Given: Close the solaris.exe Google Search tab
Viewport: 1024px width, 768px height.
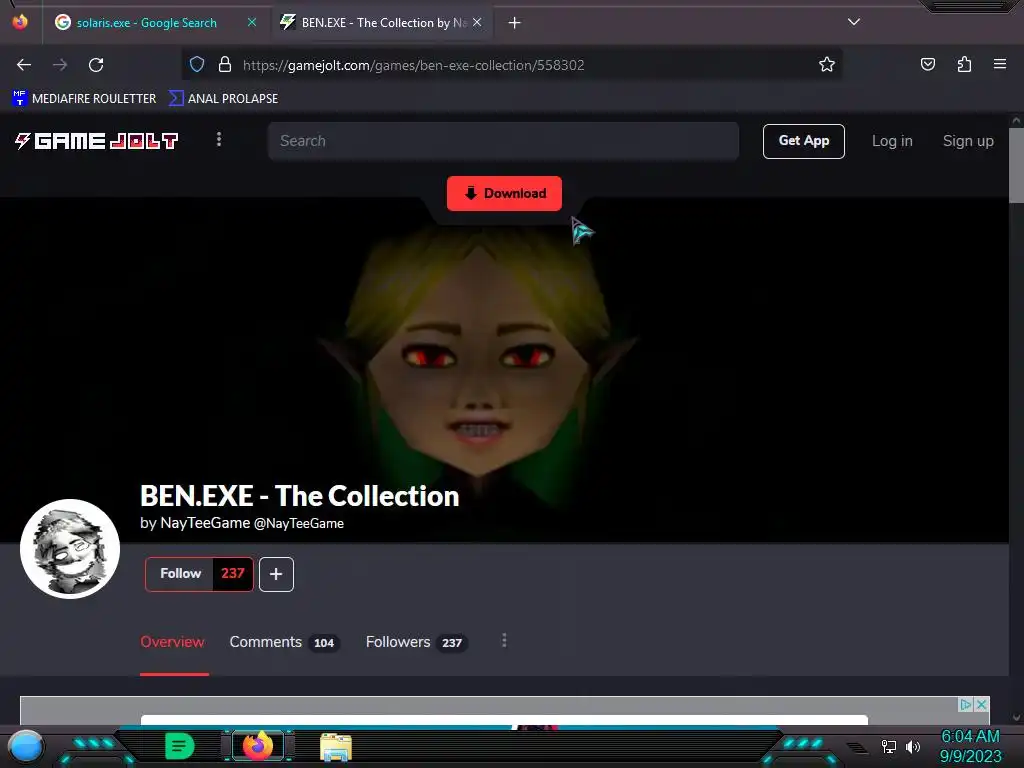Looking at the screenshot, I should (x=252, y=22).
